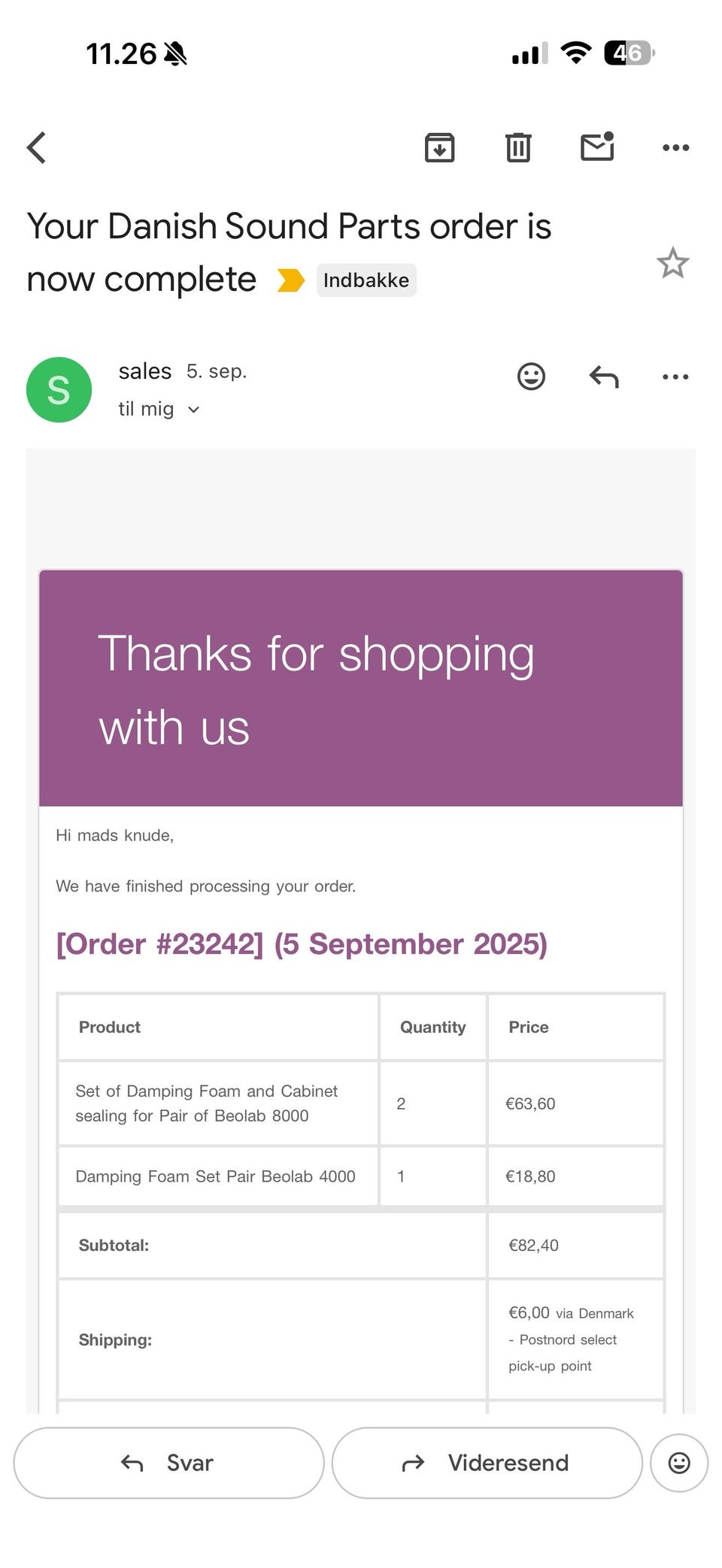Tap the battery indicator in status bar
This screenshot has height=1568, width=722.
point(629,53)
